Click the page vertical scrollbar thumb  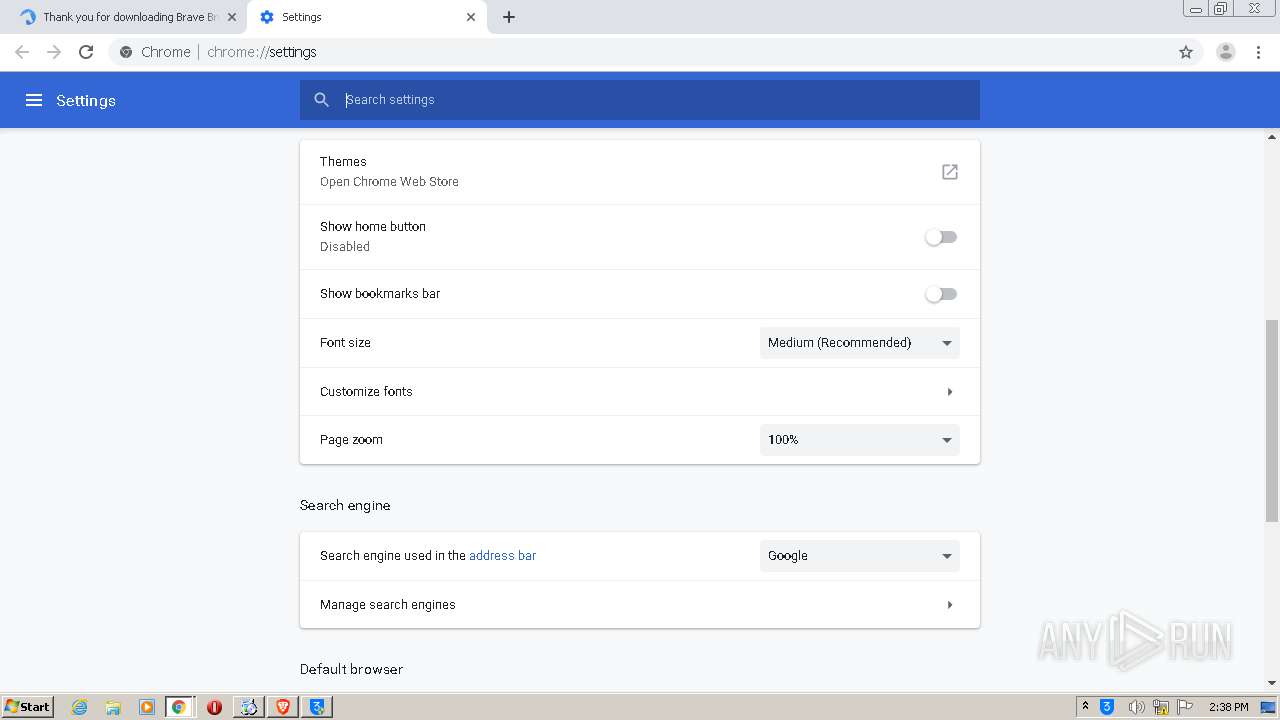point(1272,420)
